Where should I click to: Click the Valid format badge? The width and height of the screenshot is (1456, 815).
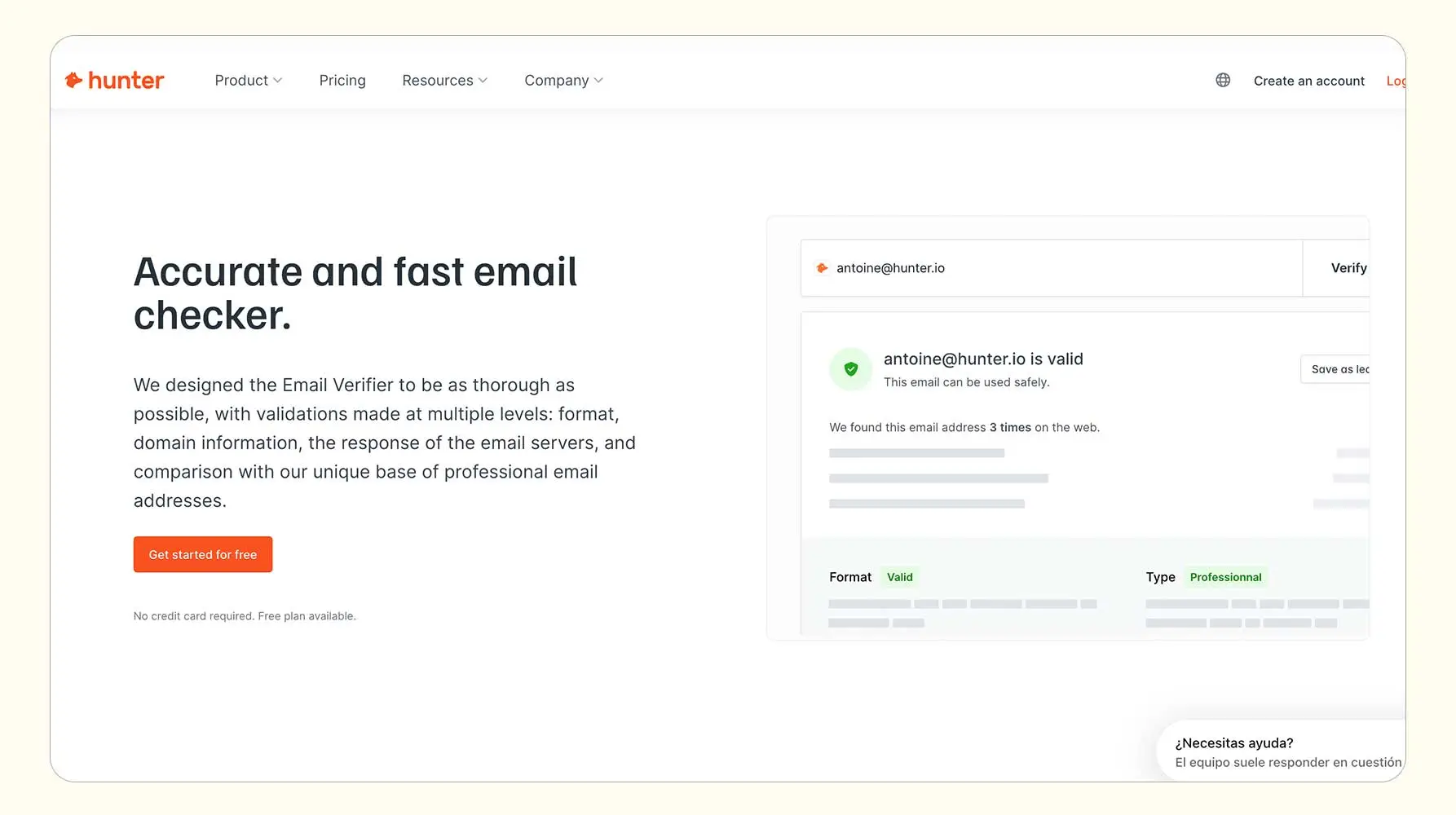pos(900,577)
